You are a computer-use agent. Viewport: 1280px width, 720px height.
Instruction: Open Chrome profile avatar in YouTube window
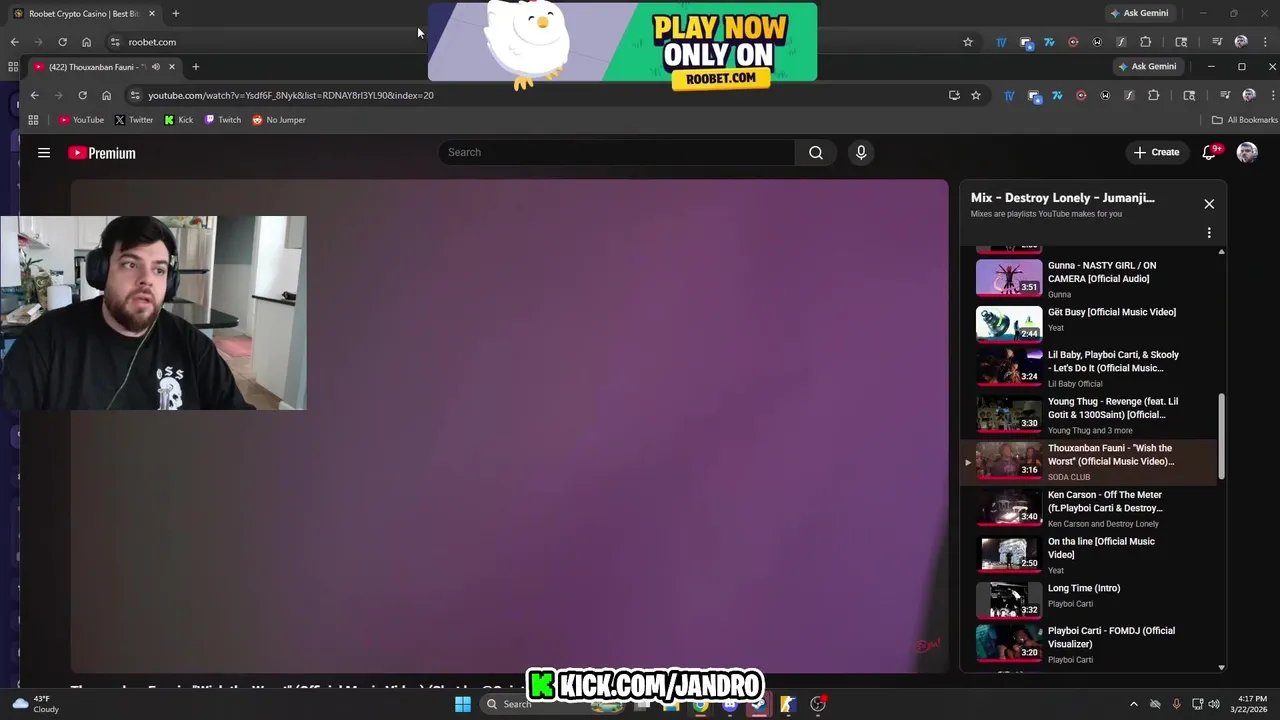(1249, 95)
